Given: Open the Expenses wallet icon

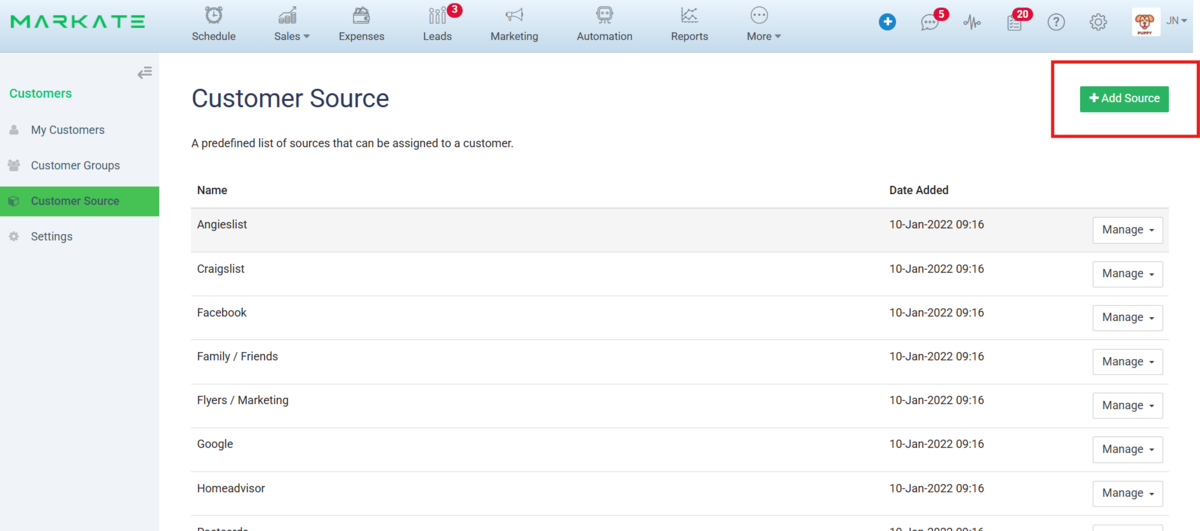Looking at the screenshot, I should 362,15.
